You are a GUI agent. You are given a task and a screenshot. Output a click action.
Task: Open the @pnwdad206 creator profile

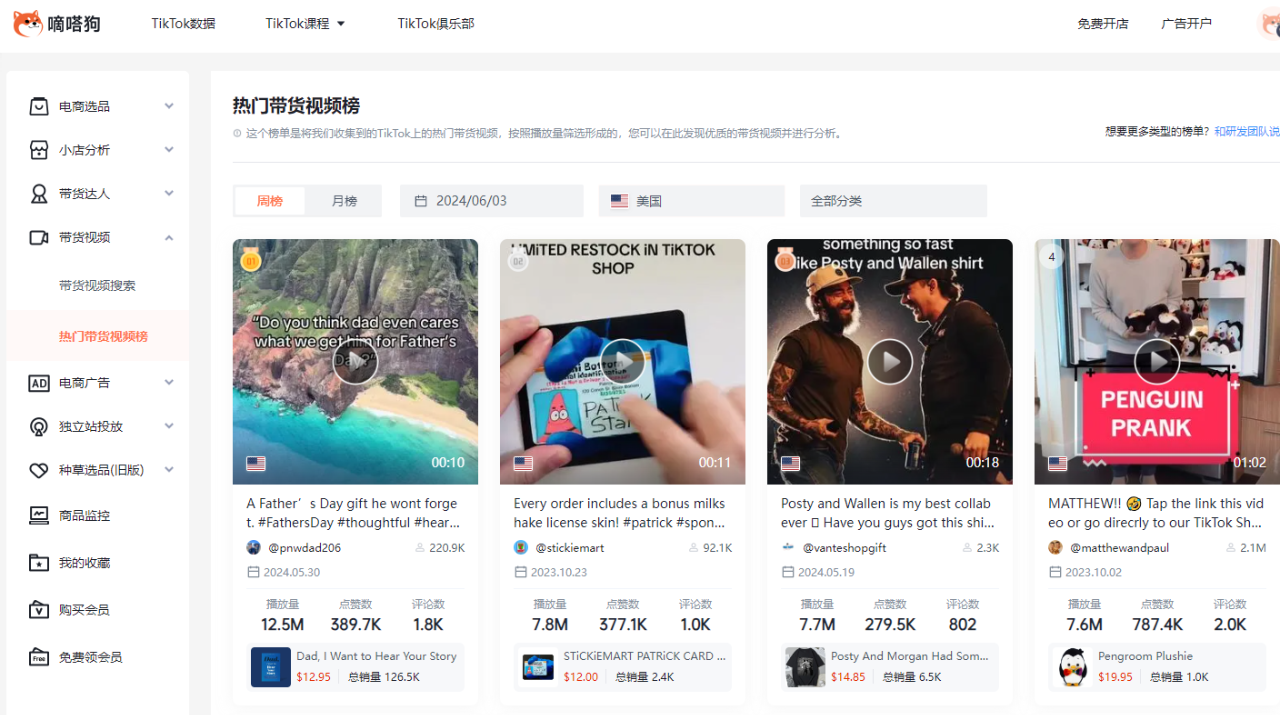tap(304, 548)
